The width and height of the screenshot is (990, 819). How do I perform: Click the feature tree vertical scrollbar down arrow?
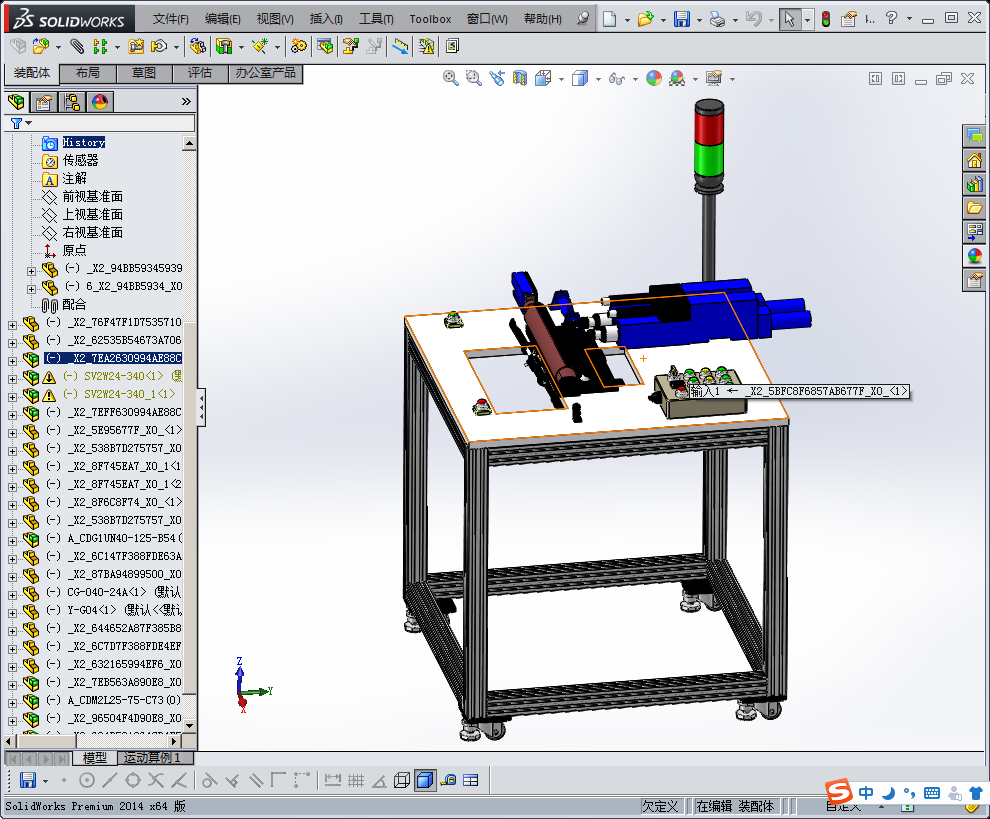click(189, 726)
